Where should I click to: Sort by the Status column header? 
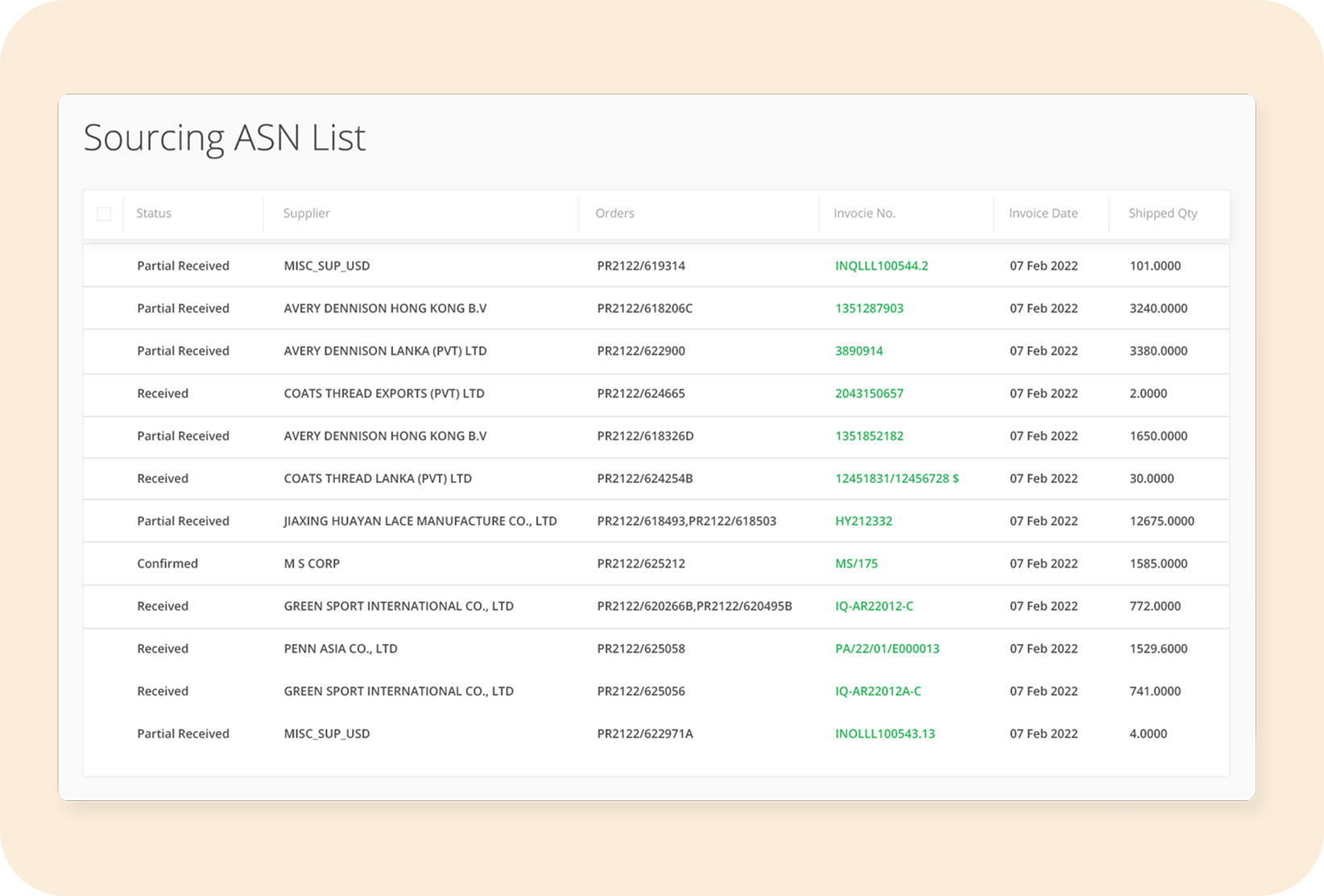[x=154, y=213]
